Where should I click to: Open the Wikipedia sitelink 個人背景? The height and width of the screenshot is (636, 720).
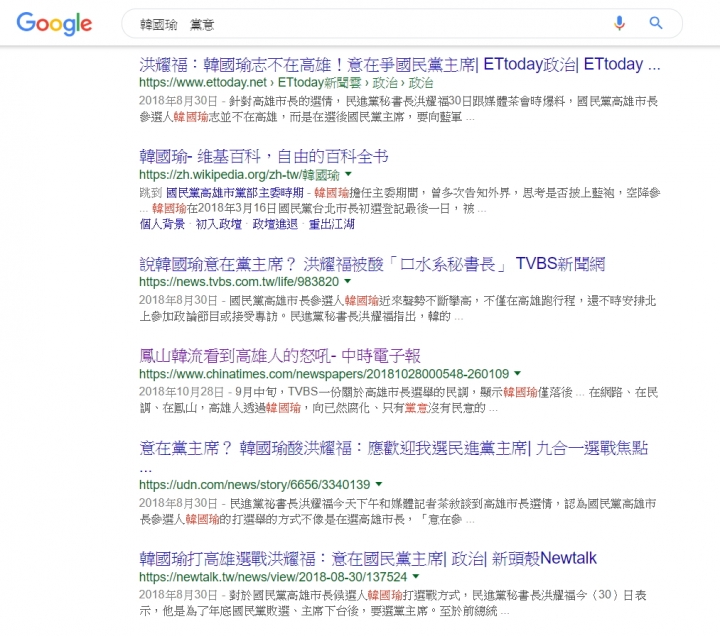(x=162, y=224)
